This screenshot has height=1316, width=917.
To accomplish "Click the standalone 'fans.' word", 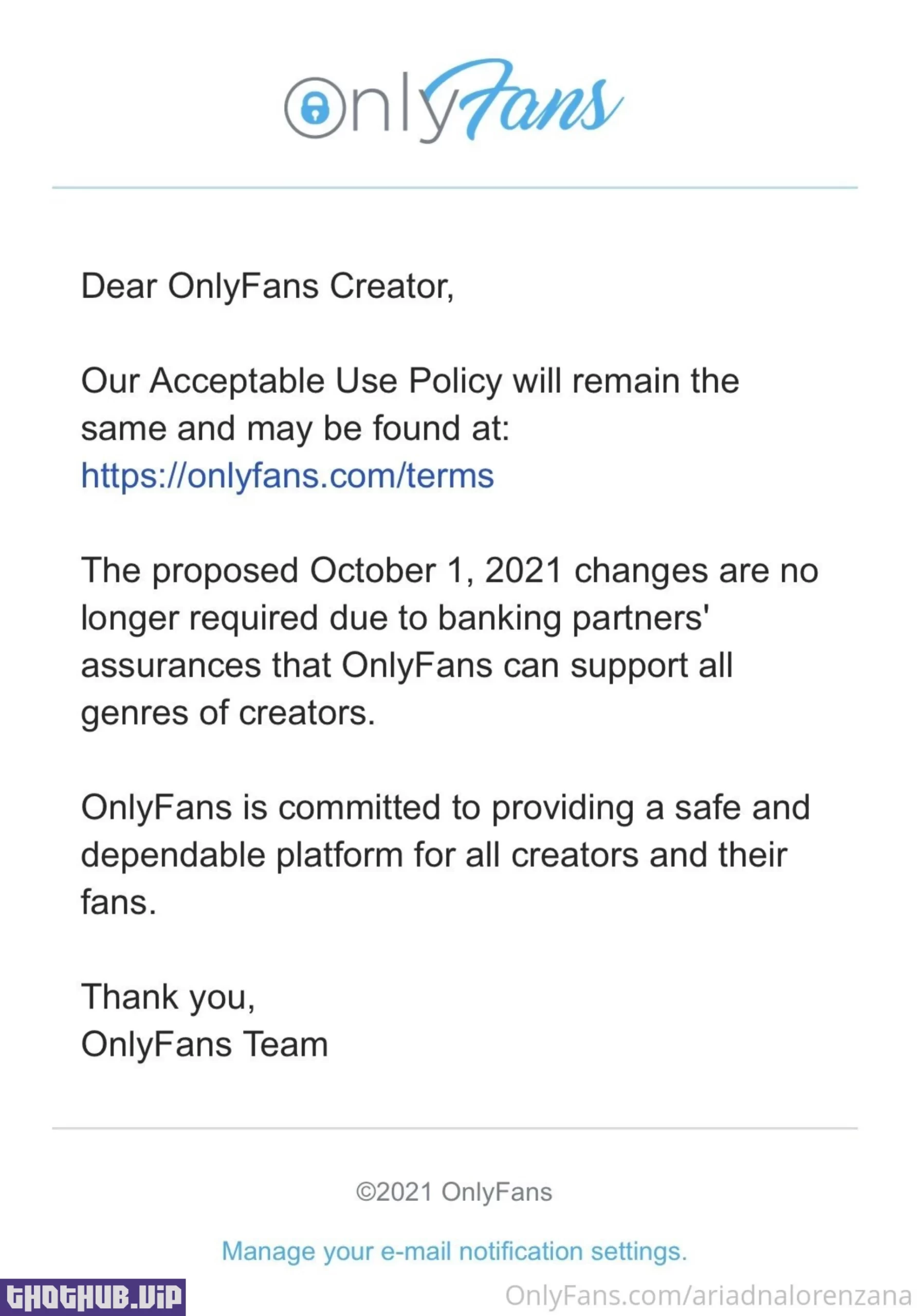I will [x=119, y=902].
